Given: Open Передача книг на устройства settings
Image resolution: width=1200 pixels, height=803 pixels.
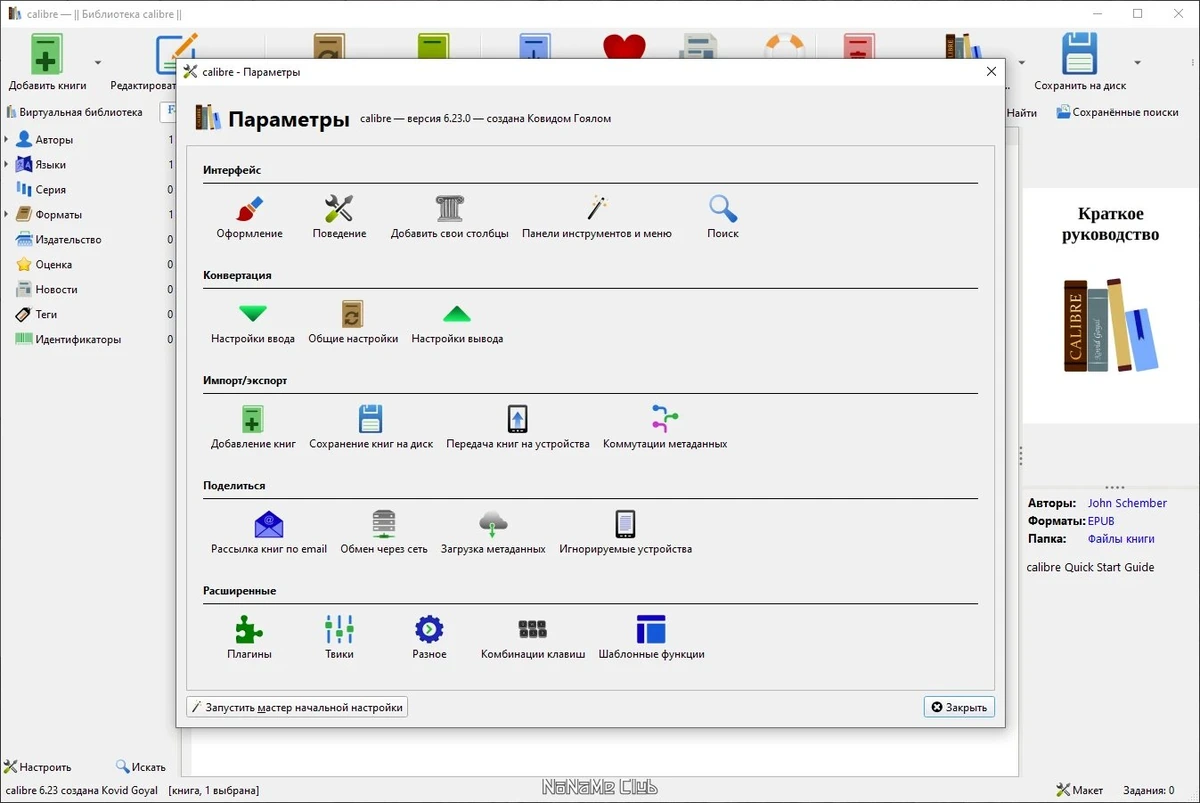Looking at the screenshot, I should point(518,427).
